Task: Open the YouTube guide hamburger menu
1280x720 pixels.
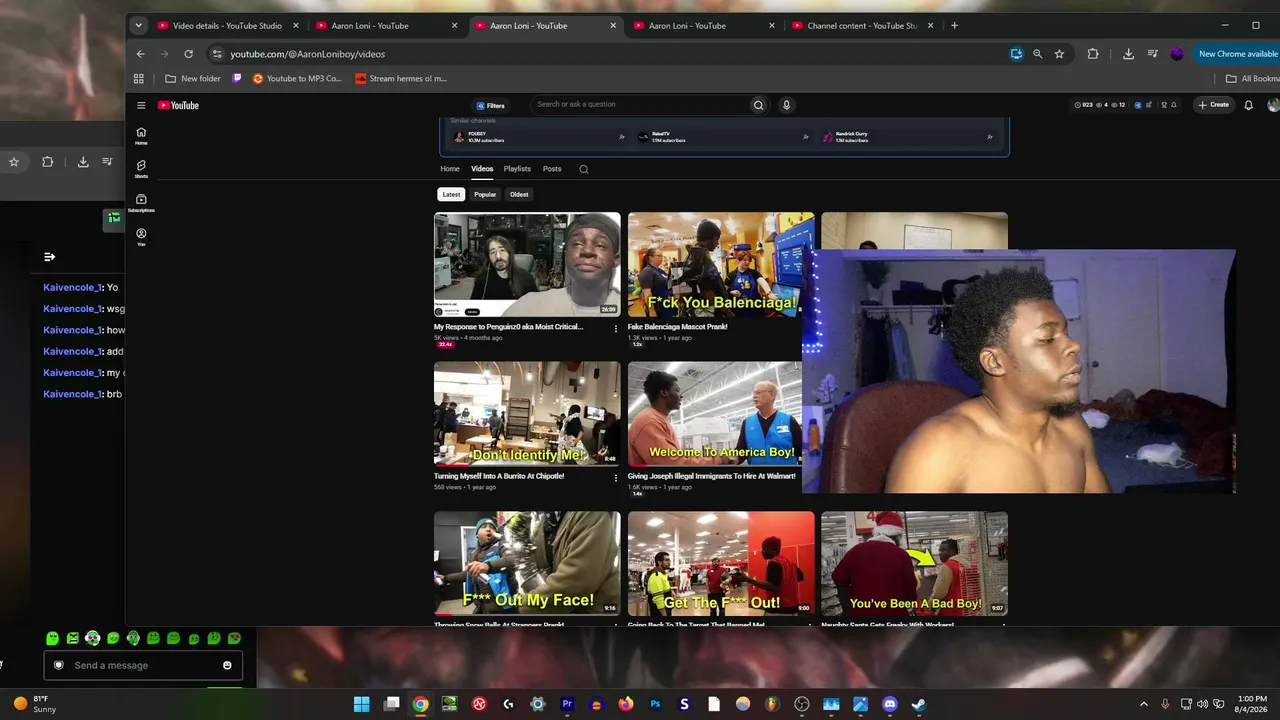Action: (x=141, y=105)
